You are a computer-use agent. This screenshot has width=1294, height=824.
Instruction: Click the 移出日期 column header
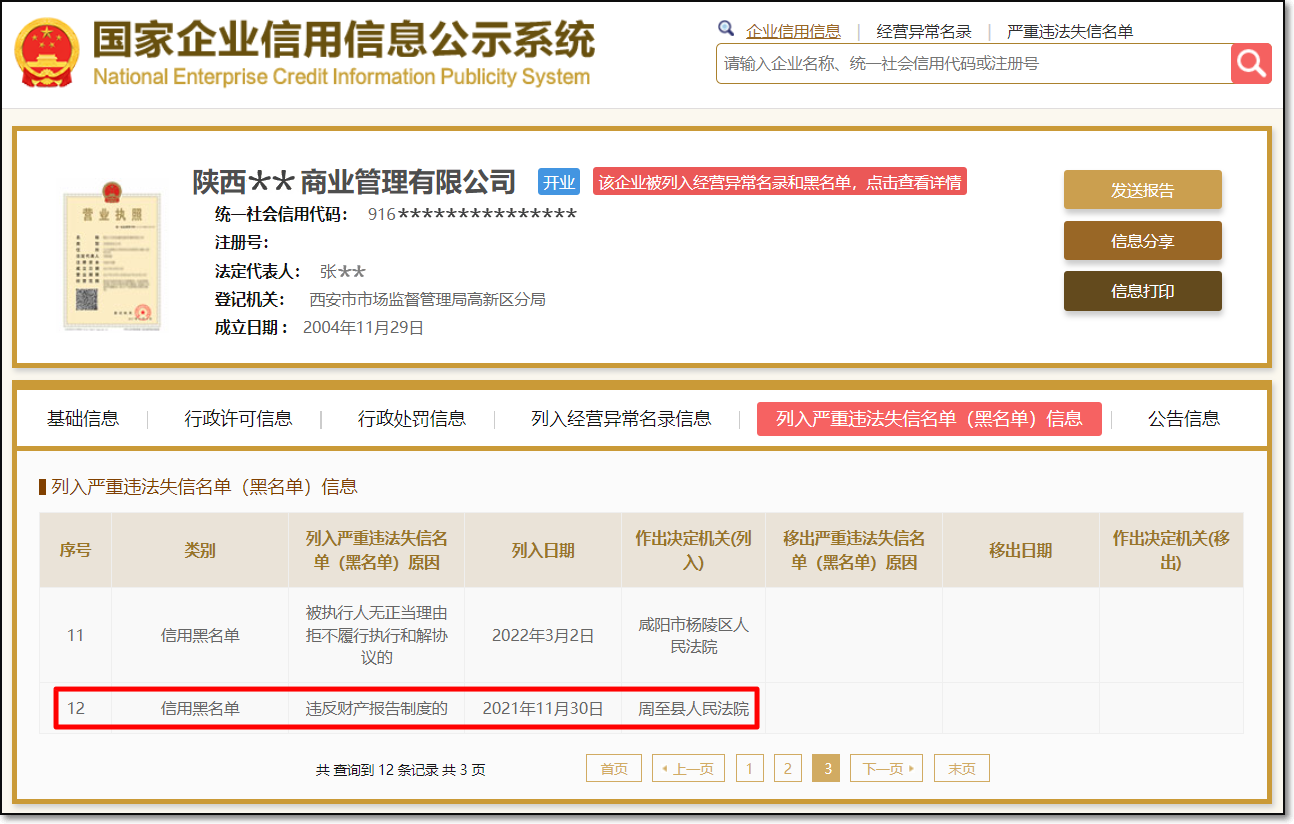click(1020, 550)
